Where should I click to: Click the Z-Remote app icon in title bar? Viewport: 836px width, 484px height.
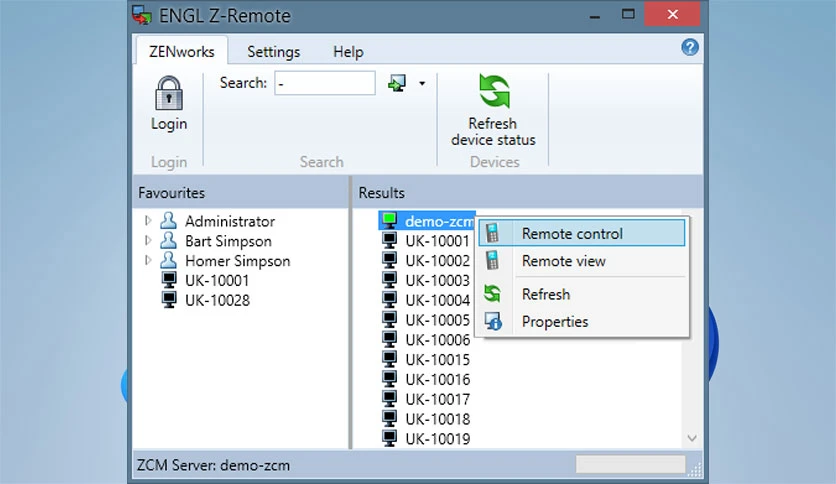point(142,15)
